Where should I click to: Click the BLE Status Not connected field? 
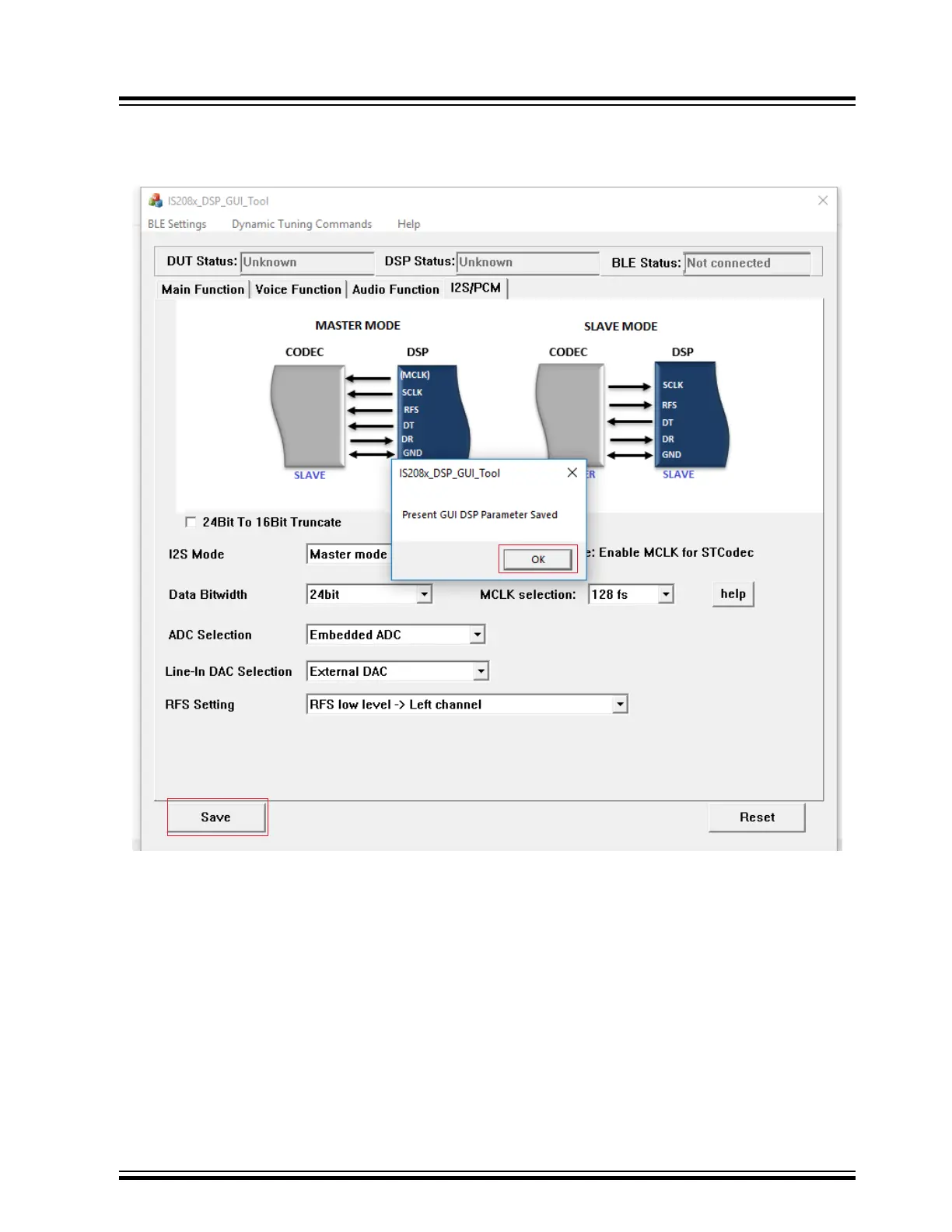point(747,263)
